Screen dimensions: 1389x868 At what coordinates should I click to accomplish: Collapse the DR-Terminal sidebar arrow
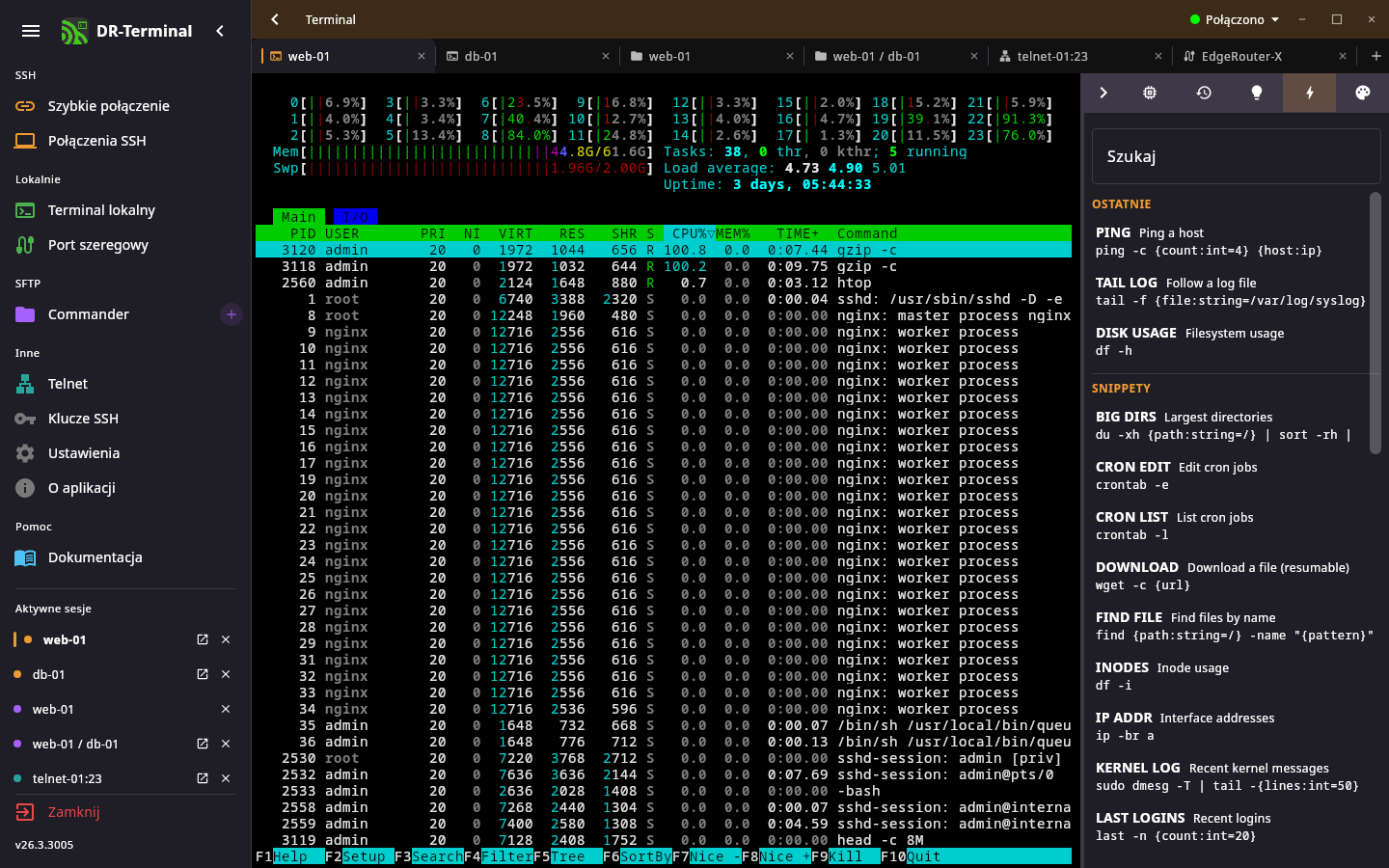coord(220,31)
